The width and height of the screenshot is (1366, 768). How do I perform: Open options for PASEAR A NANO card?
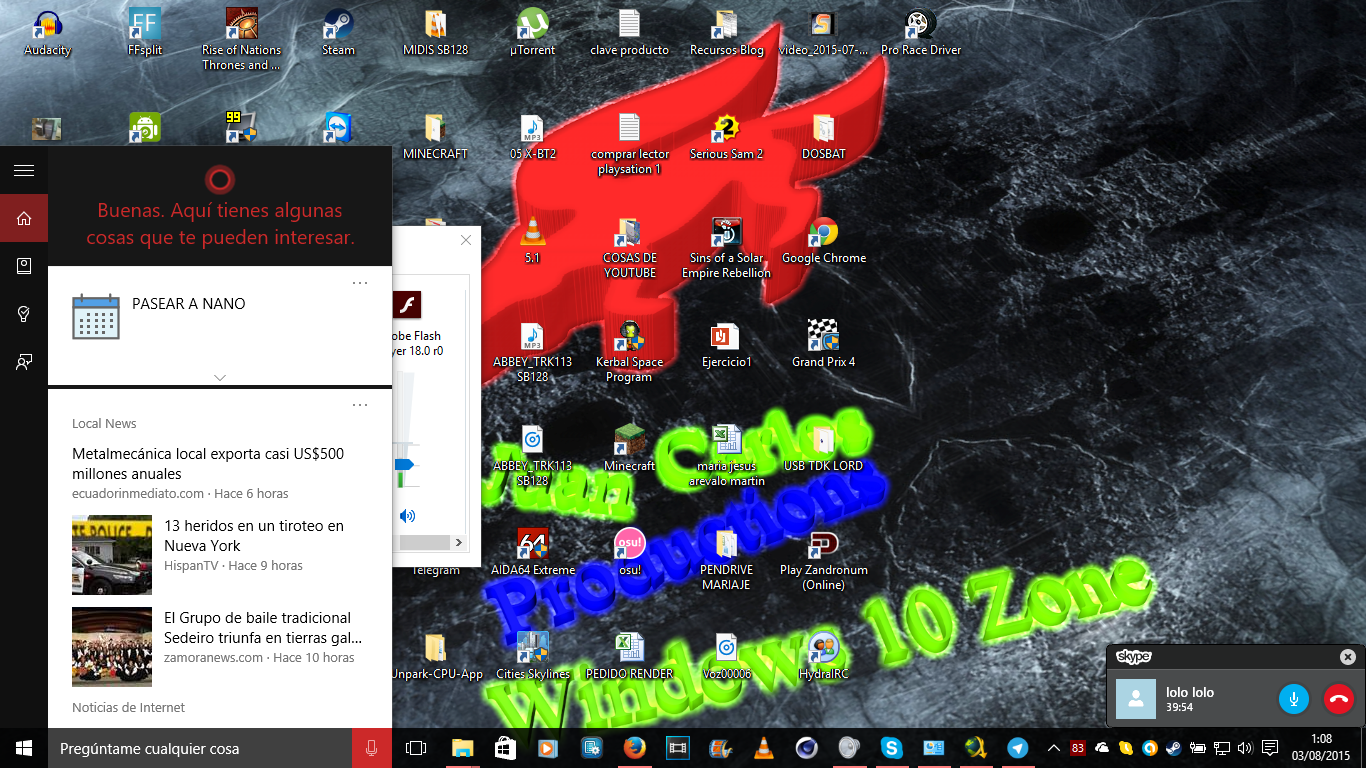[360, 283]
